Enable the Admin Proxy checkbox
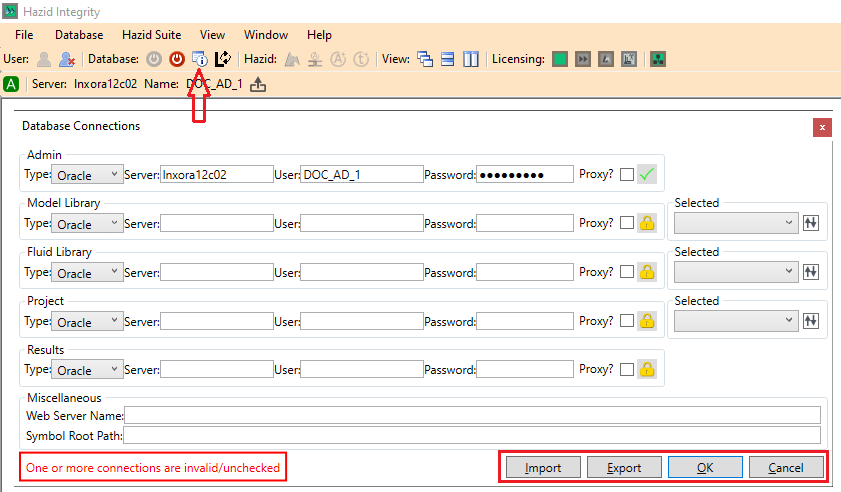Viewport: 841px width, 492px height. pyautogui.click(x=626, y=175)
